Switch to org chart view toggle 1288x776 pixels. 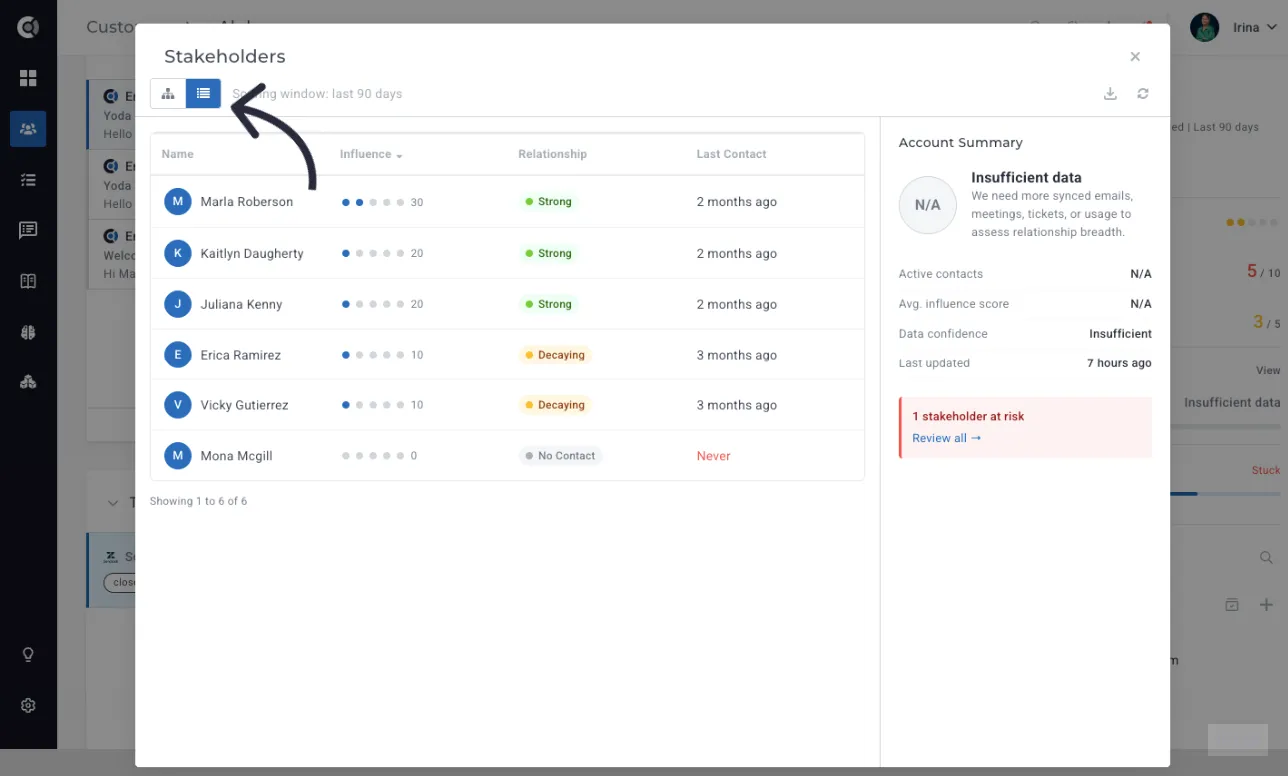pos(168,93)
